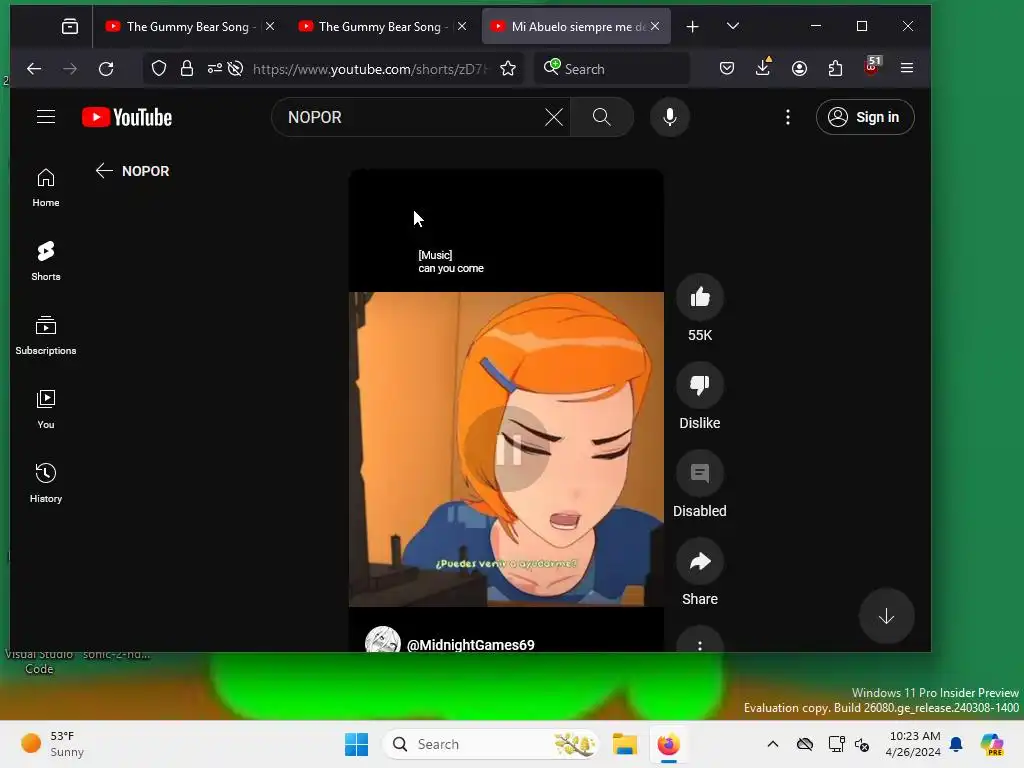This screenshot has height=768, width=1024.
Task: Start voice search with the microphone
Action: (x=669, y=117)
